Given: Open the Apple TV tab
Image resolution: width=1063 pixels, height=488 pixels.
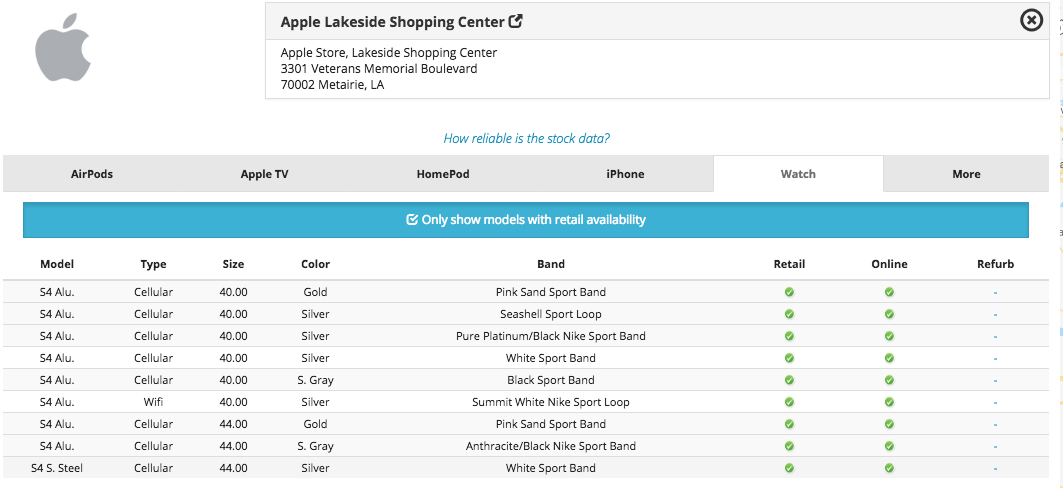Looking at the screenshot, I should click(264, 174).
